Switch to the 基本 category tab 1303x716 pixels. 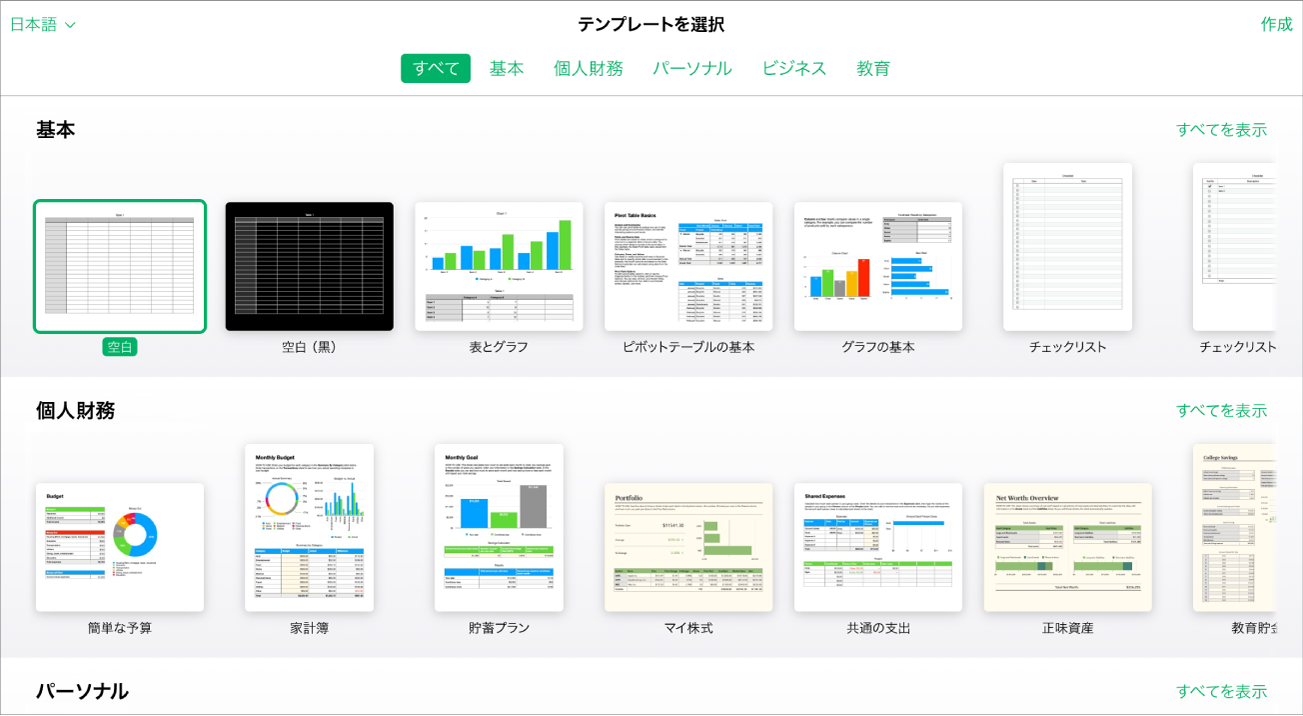[x=506, y=68]
